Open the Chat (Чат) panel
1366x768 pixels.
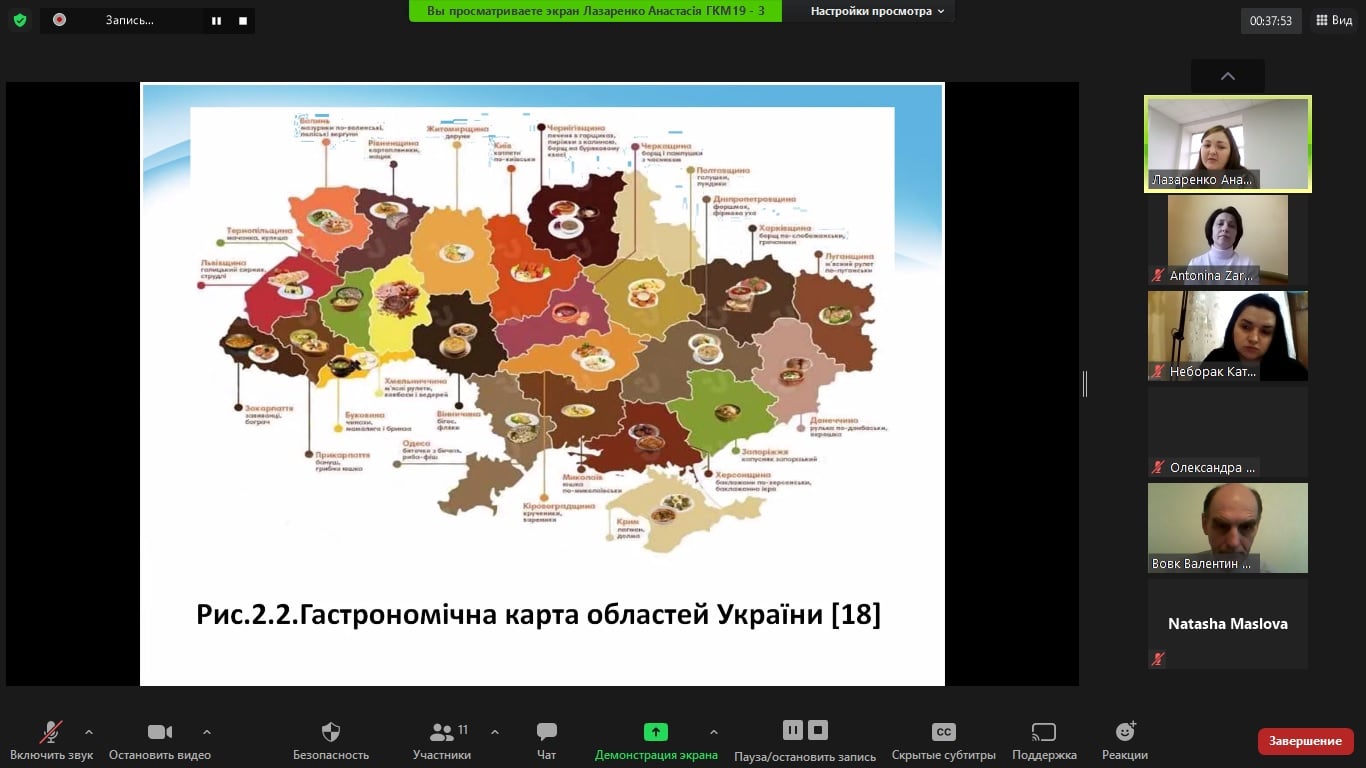(546, 733)
